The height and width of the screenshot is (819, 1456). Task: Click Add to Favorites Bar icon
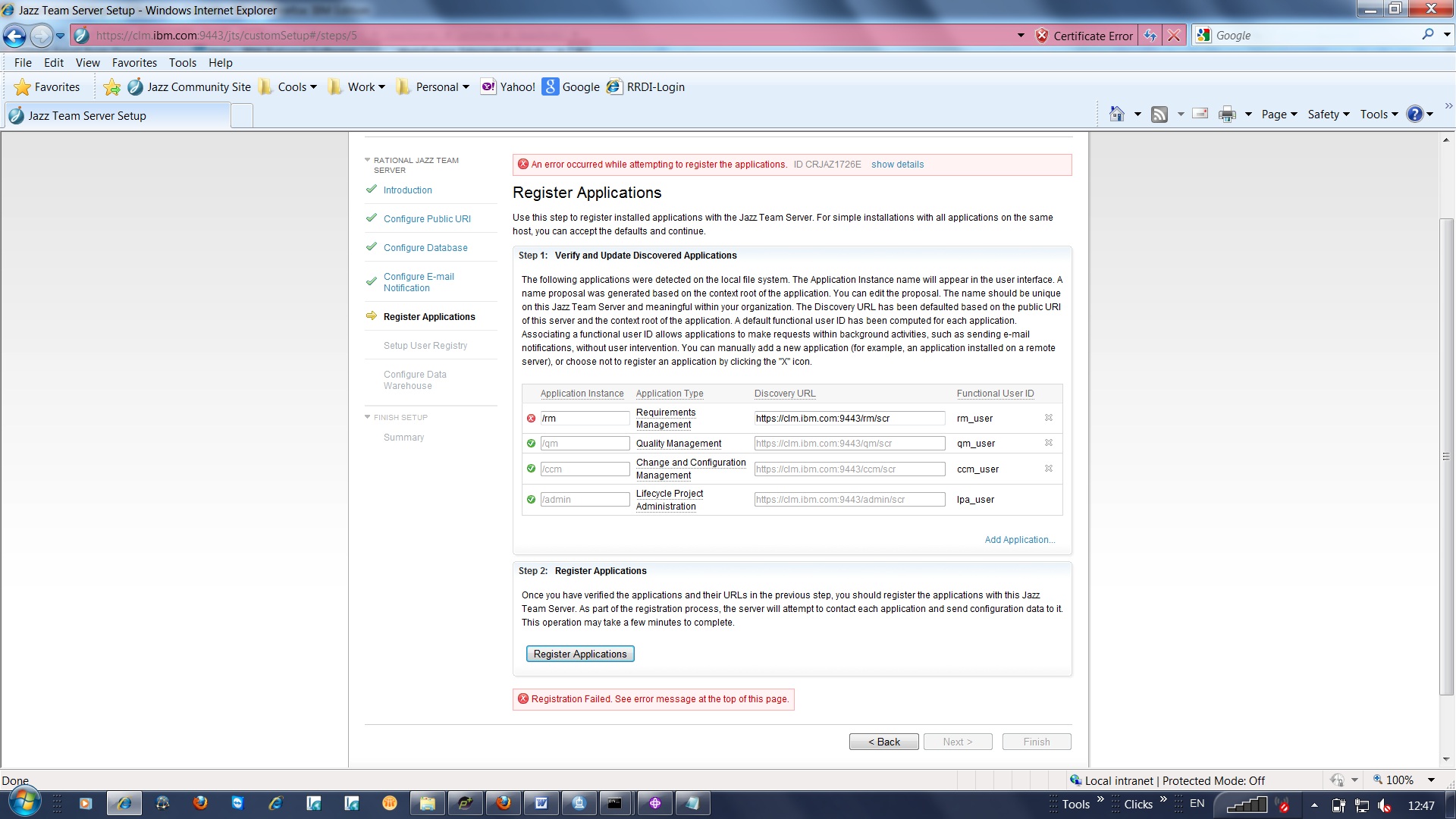click(111, 87)
